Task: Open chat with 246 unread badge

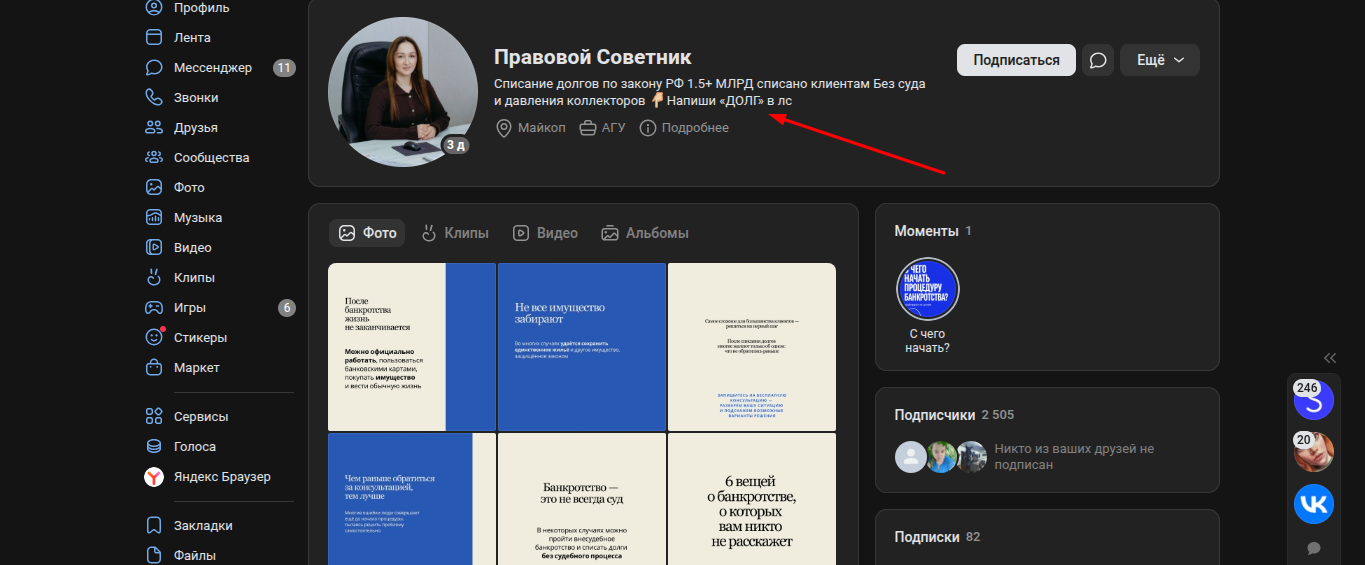Action: point(1314,400)
